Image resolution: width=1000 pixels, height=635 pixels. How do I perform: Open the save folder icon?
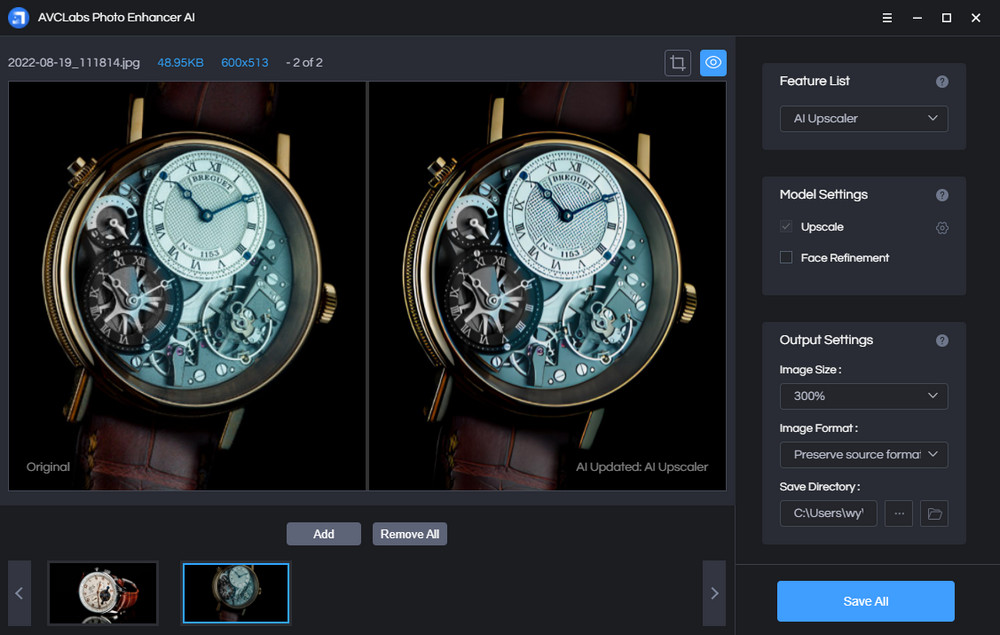pyautogui.click(x=934, y=513)
